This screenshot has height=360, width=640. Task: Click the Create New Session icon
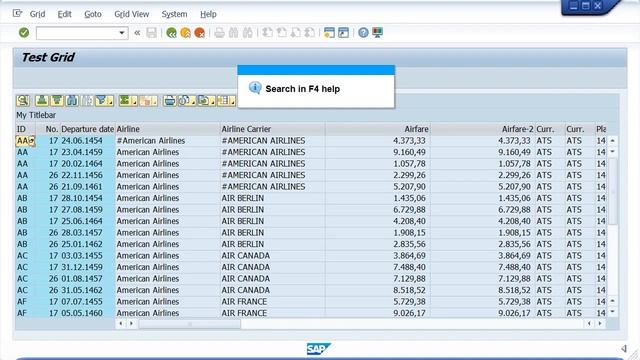329,33
